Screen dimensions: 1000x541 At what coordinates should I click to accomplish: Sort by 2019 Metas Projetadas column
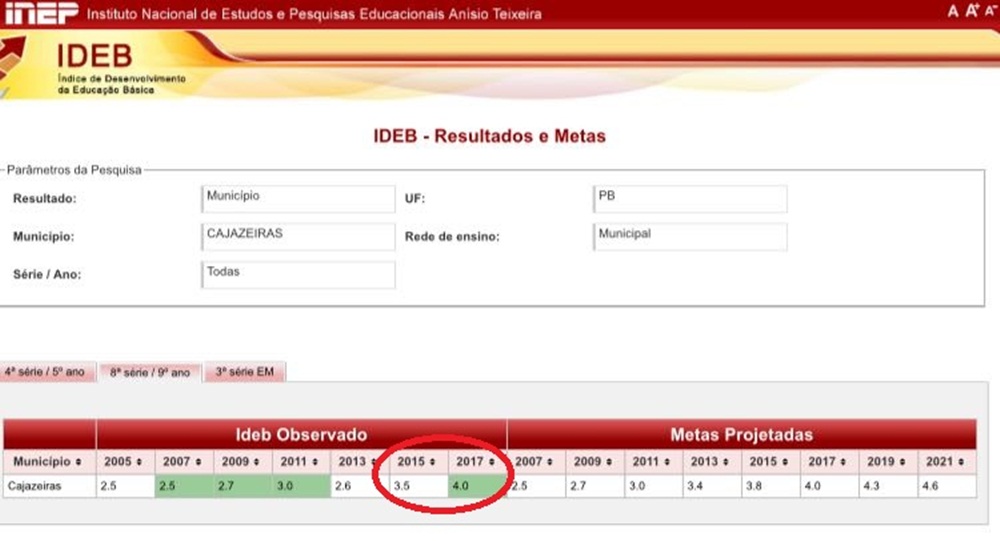[888, 462]
